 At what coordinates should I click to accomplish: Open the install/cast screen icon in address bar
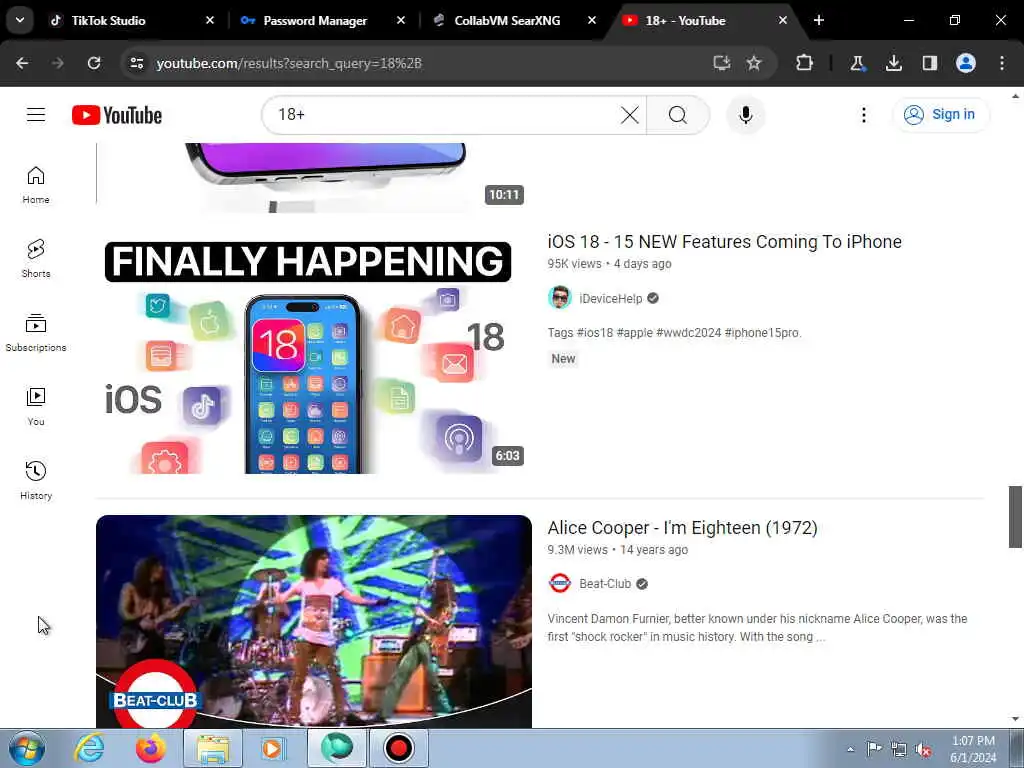coord(722,63)
